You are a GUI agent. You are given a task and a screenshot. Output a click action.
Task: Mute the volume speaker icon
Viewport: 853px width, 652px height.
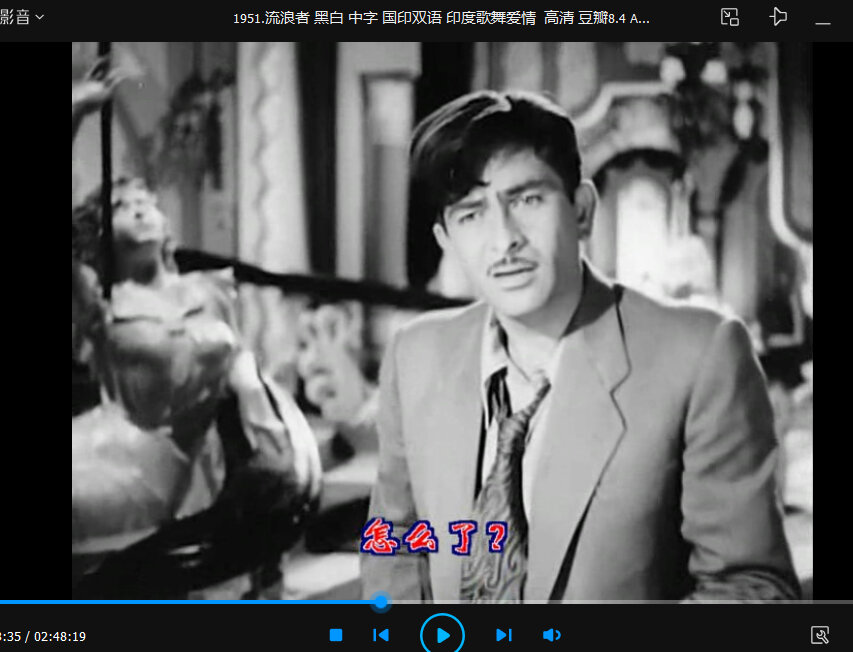pyautogui.click(x=552, y=635)
